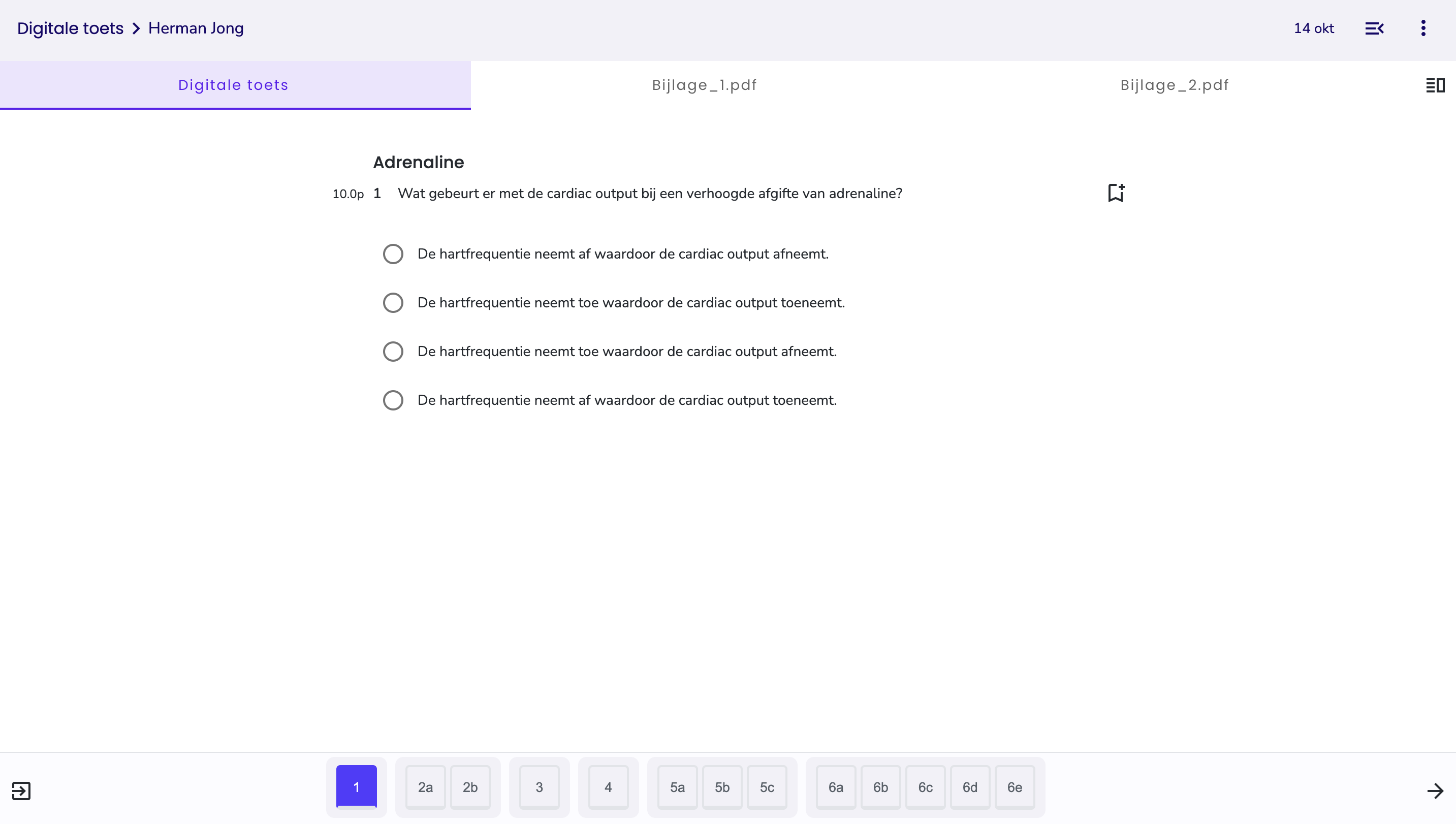Open the Digitale toets tab
Image resolution: width=1456 pixels, height=824 pixels.
pyautogui.click(x=233, y=85)
